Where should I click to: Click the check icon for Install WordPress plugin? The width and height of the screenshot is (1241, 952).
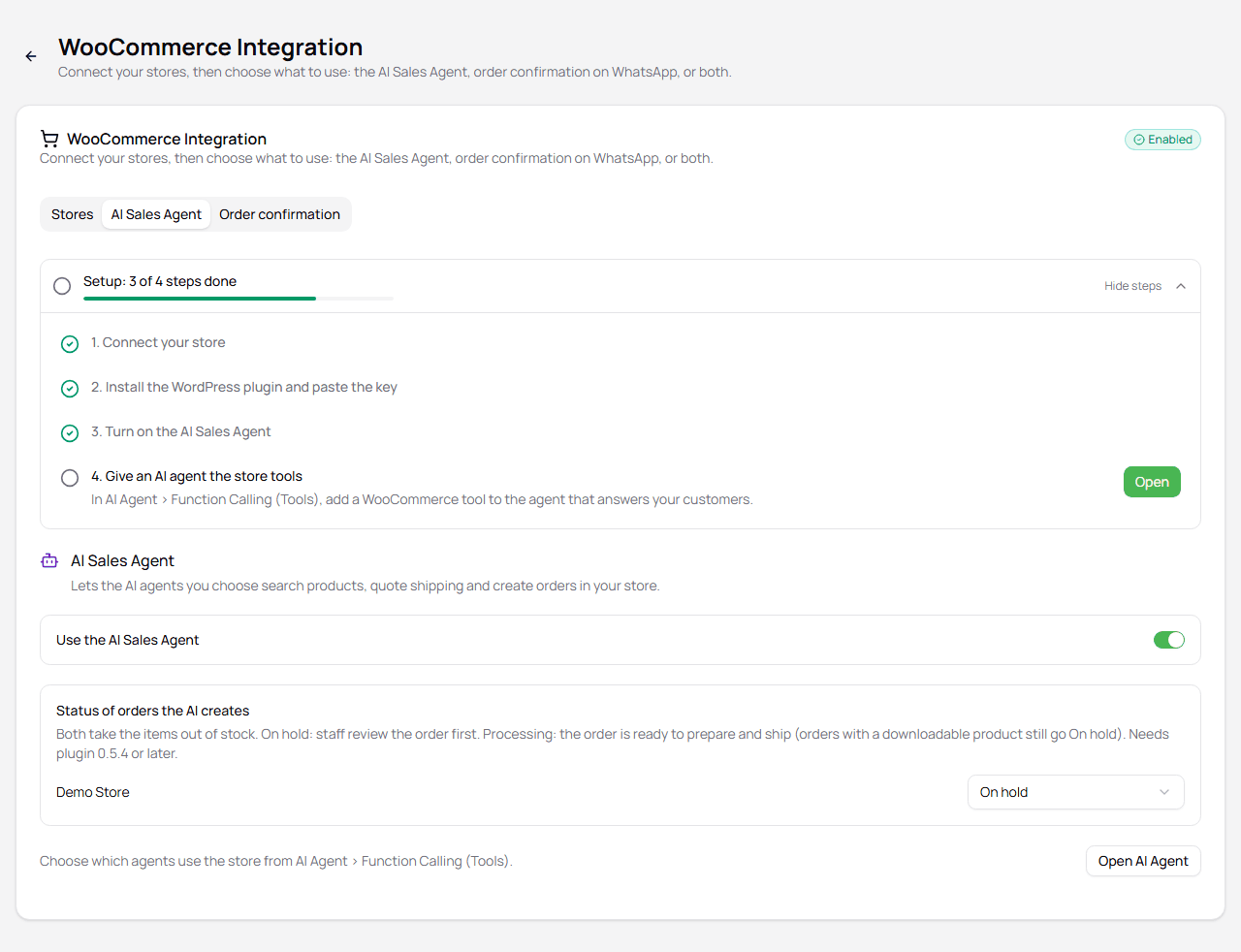pos(70,389)
